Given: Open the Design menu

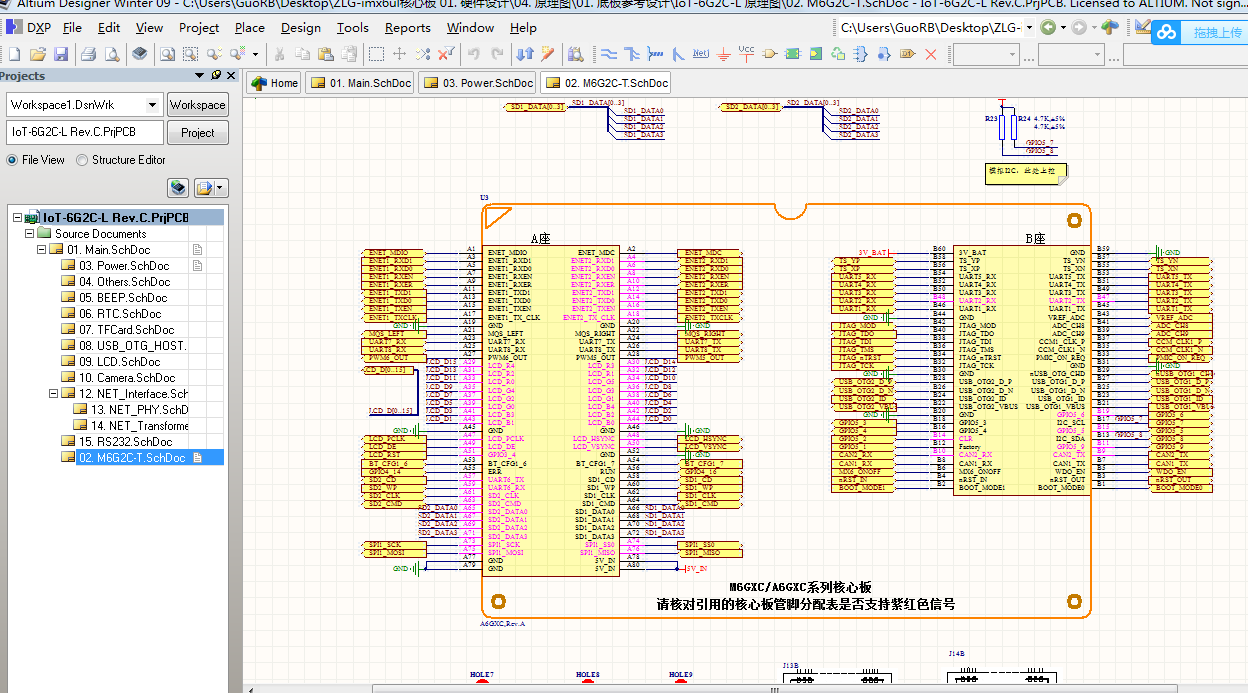Looking at the screenshot, I should [301, 28].
